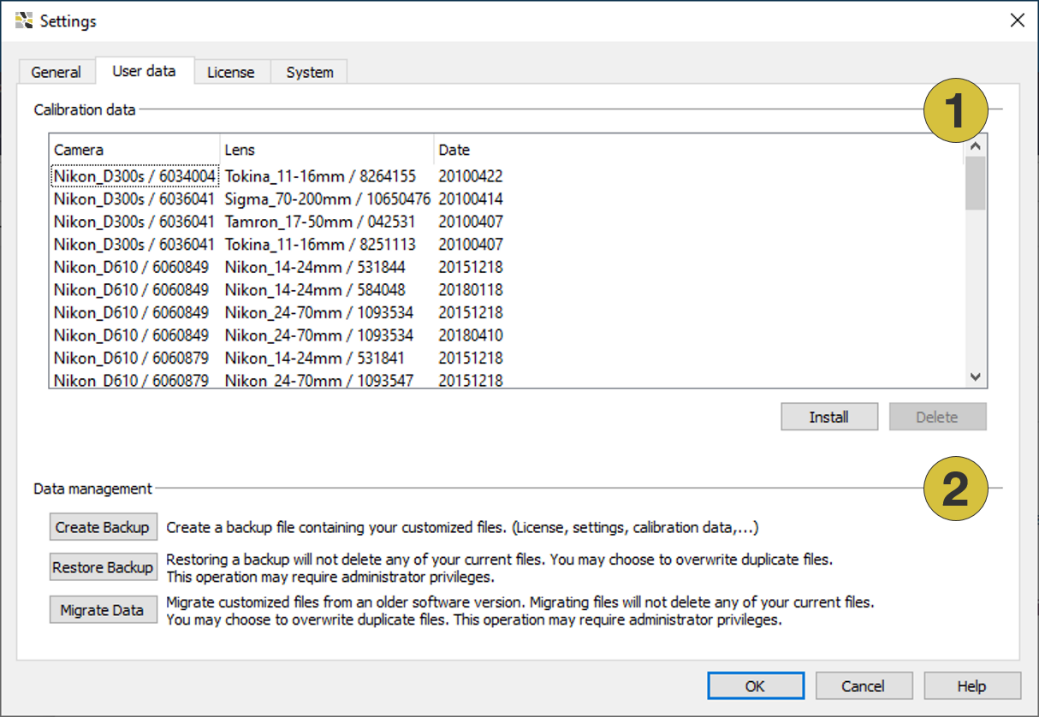Image resolution: width=1039 pixels, height=717 pixels.
Task: Click Create Backup button
Action: 103,527
